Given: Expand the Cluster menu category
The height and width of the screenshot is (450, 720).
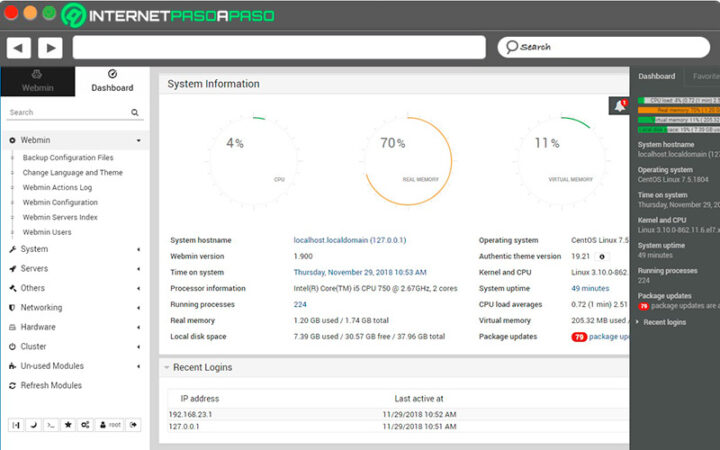Looking at the screenshot, I should 75,346.
